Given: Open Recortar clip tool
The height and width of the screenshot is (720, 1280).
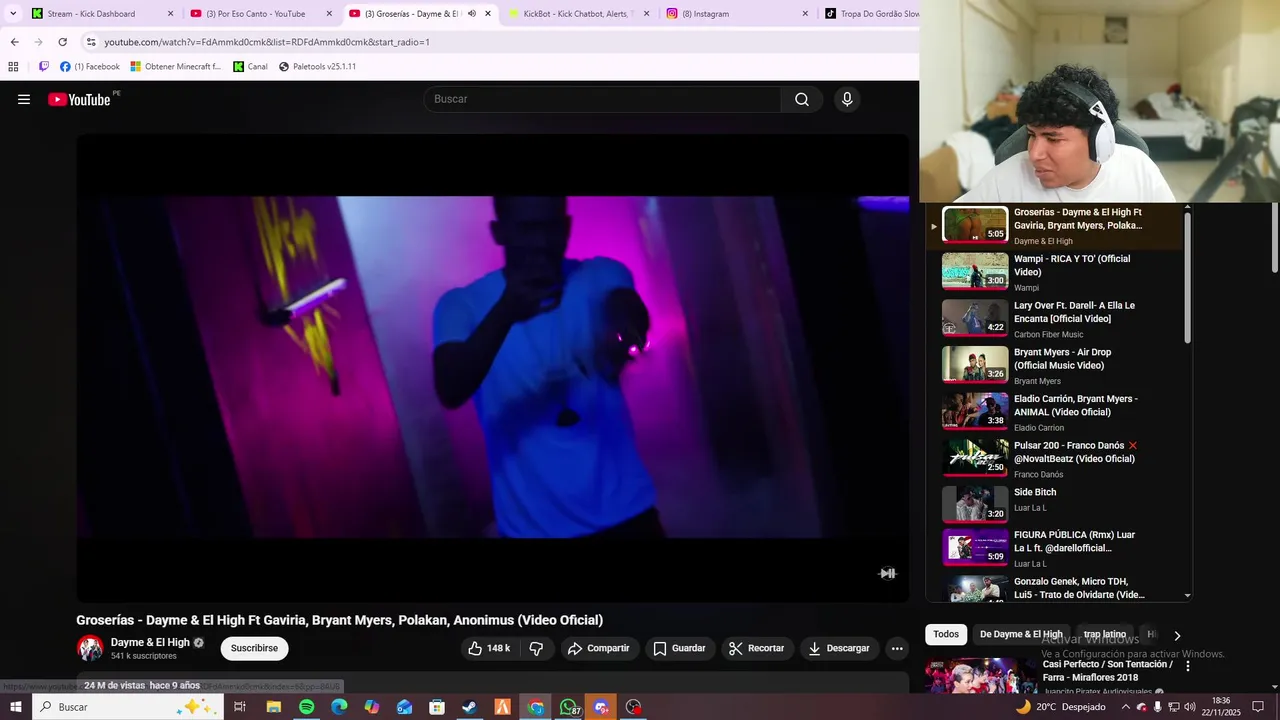Looking at the screenshot, I should tap(756, 648).
